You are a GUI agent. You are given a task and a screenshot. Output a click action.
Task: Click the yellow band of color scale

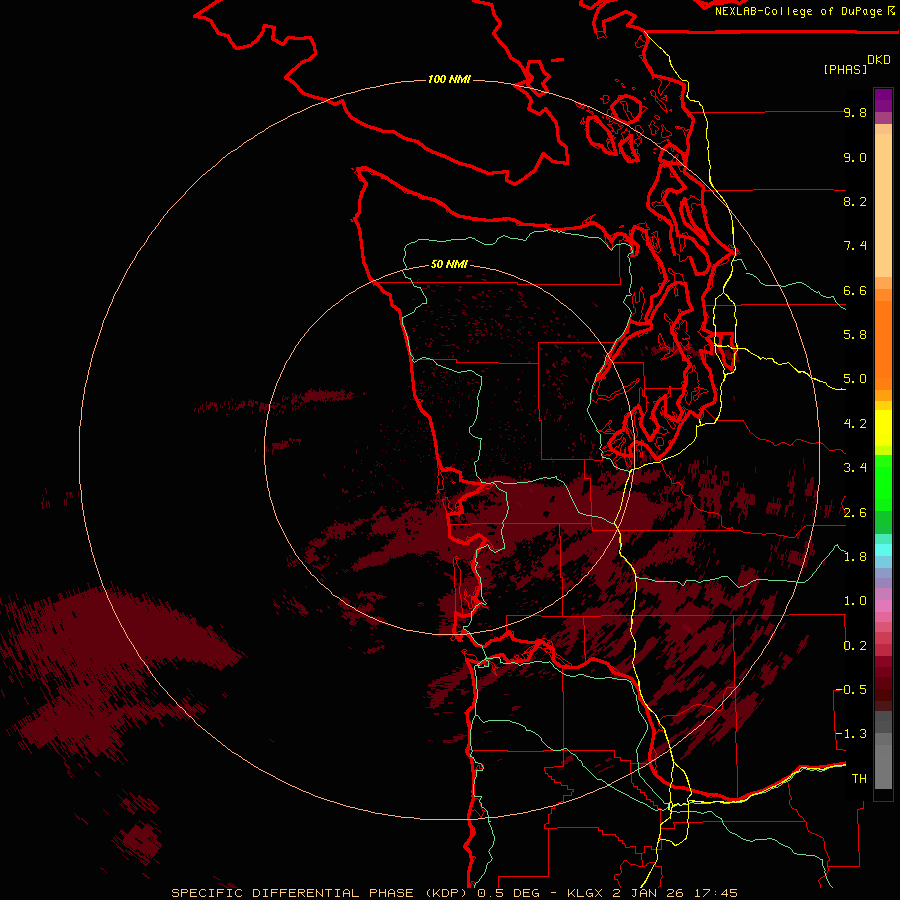point(883,428)
